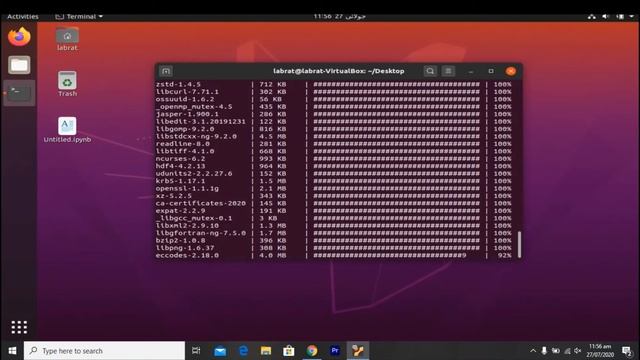Open Premiere Pro from the taskbar
This screenshot has height=360, width=640.
click(335, 351)
